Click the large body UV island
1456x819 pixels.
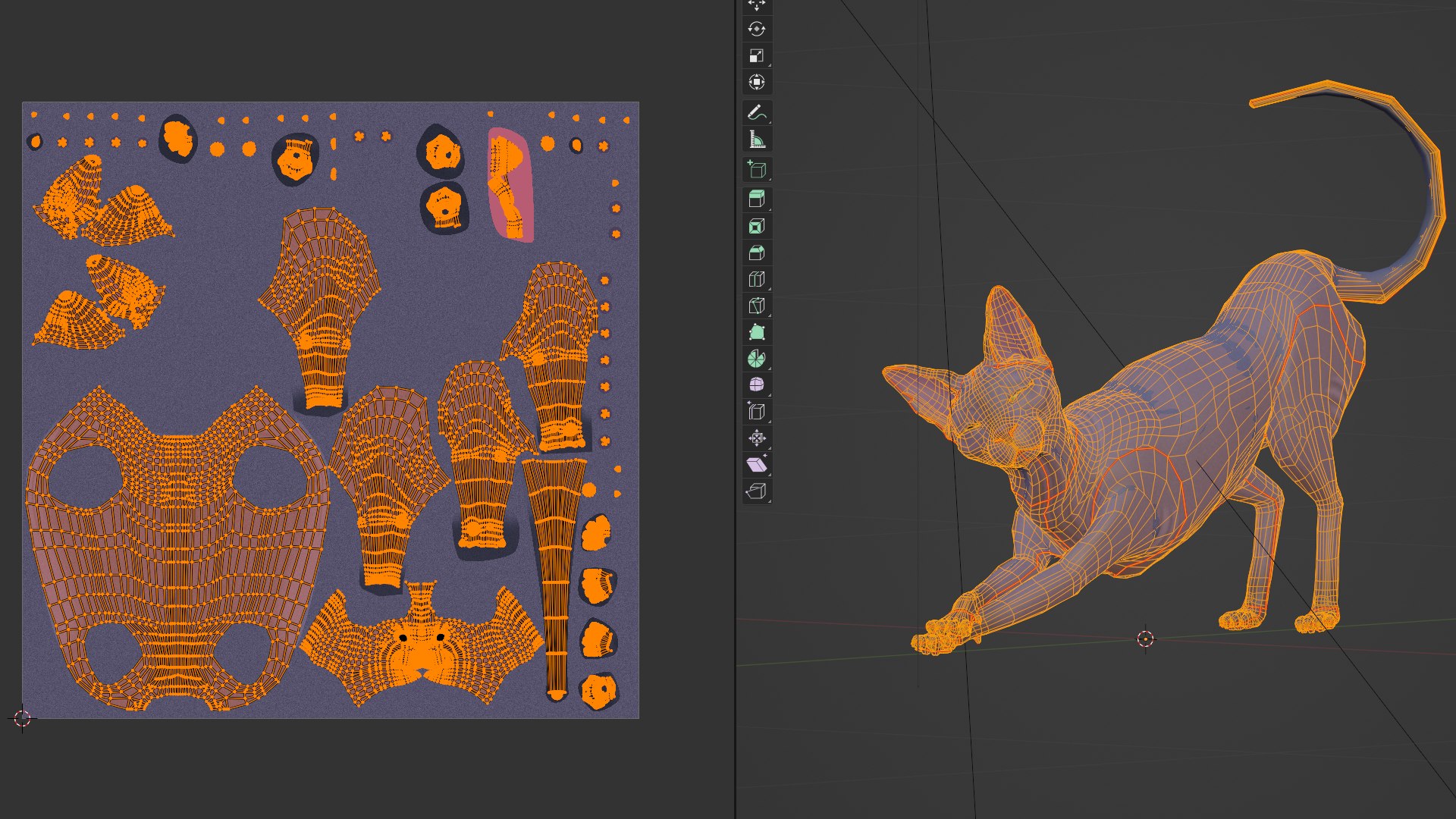(x=177, y=550)
